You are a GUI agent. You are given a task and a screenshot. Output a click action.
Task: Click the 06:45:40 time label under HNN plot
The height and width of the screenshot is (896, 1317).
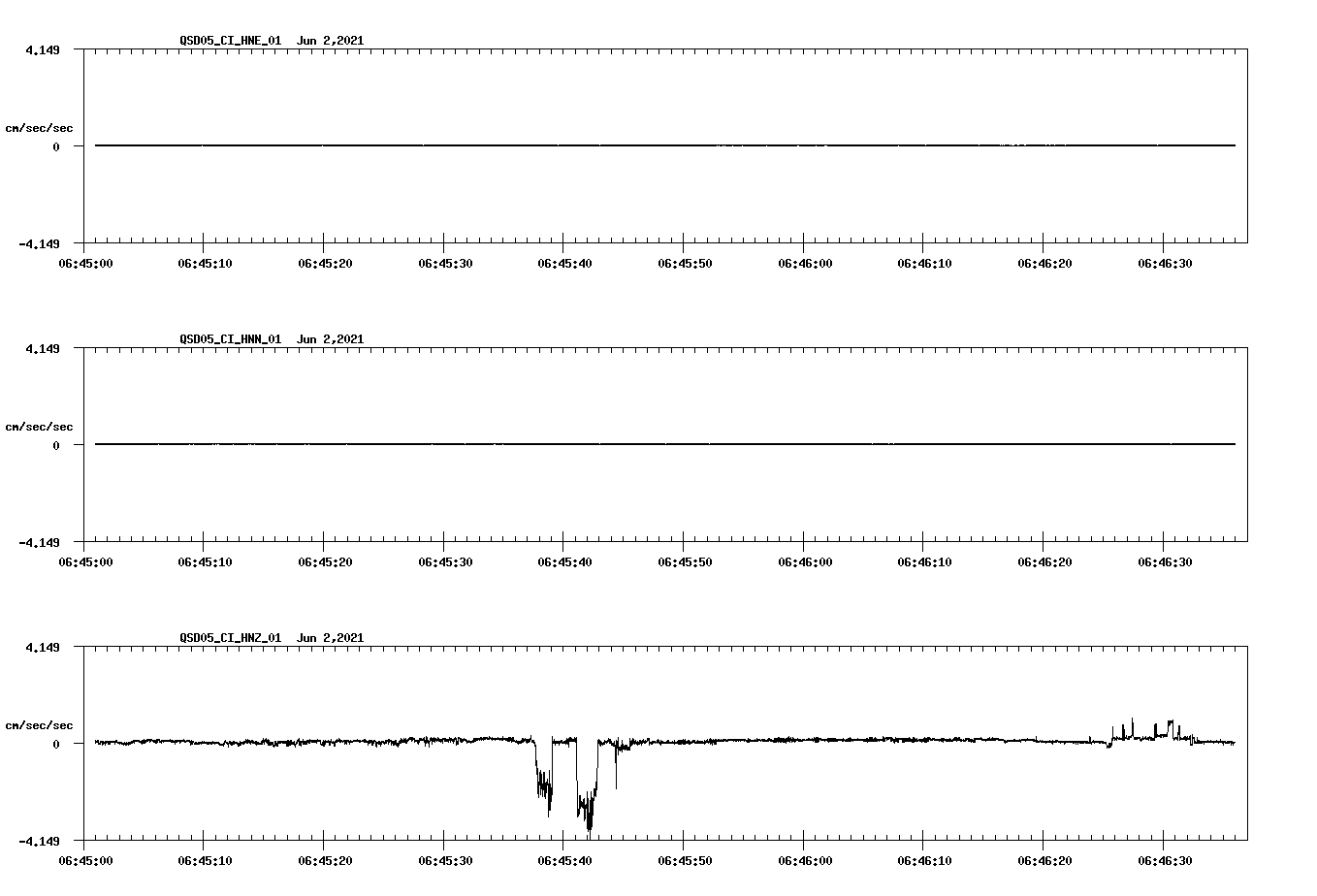[x=564, y=562]
